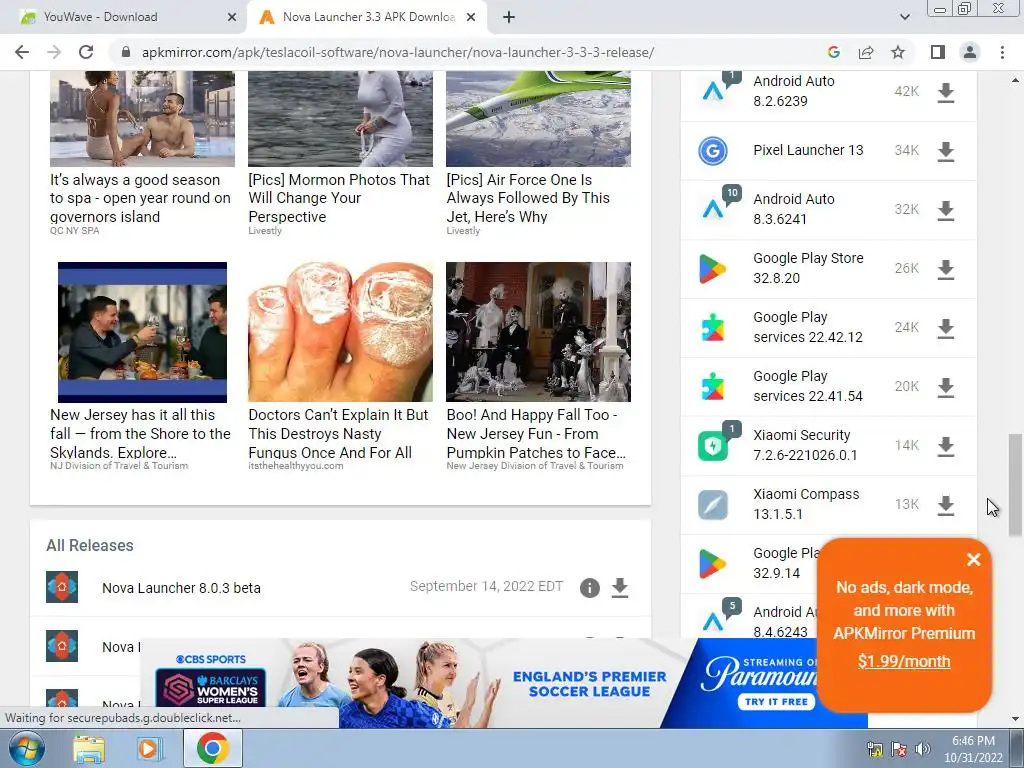The image size is (1024, 768).
Task: Download Xiaomi Compass 13.1.5.1
Action: 946,505
